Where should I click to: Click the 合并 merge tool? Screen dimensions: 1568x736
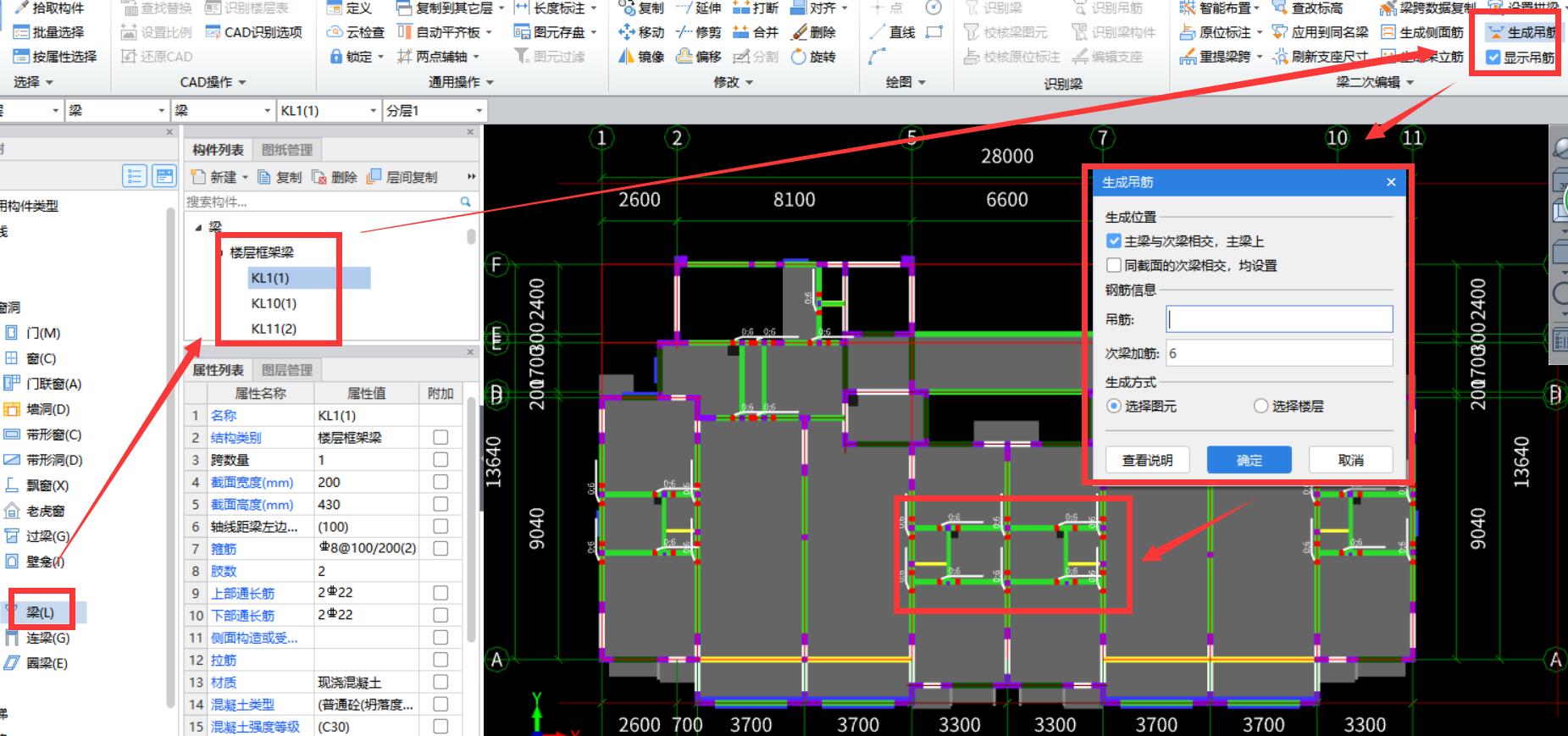[756, 32]
